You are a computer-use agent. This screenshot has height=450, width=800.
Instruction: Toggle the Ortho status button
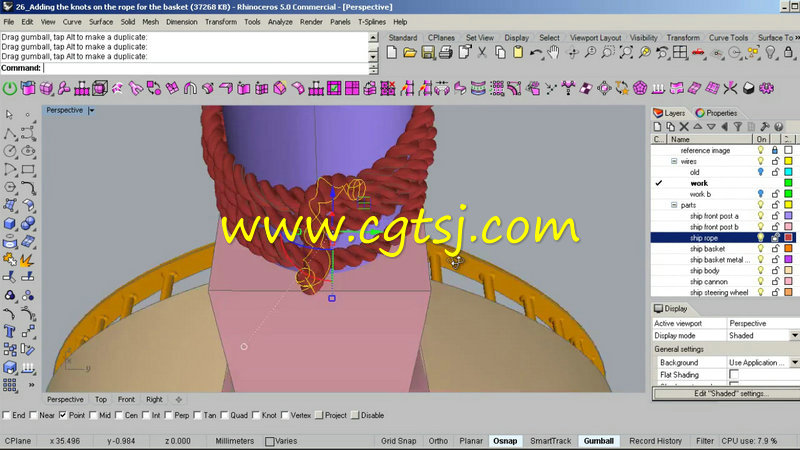tap(438, 441)
